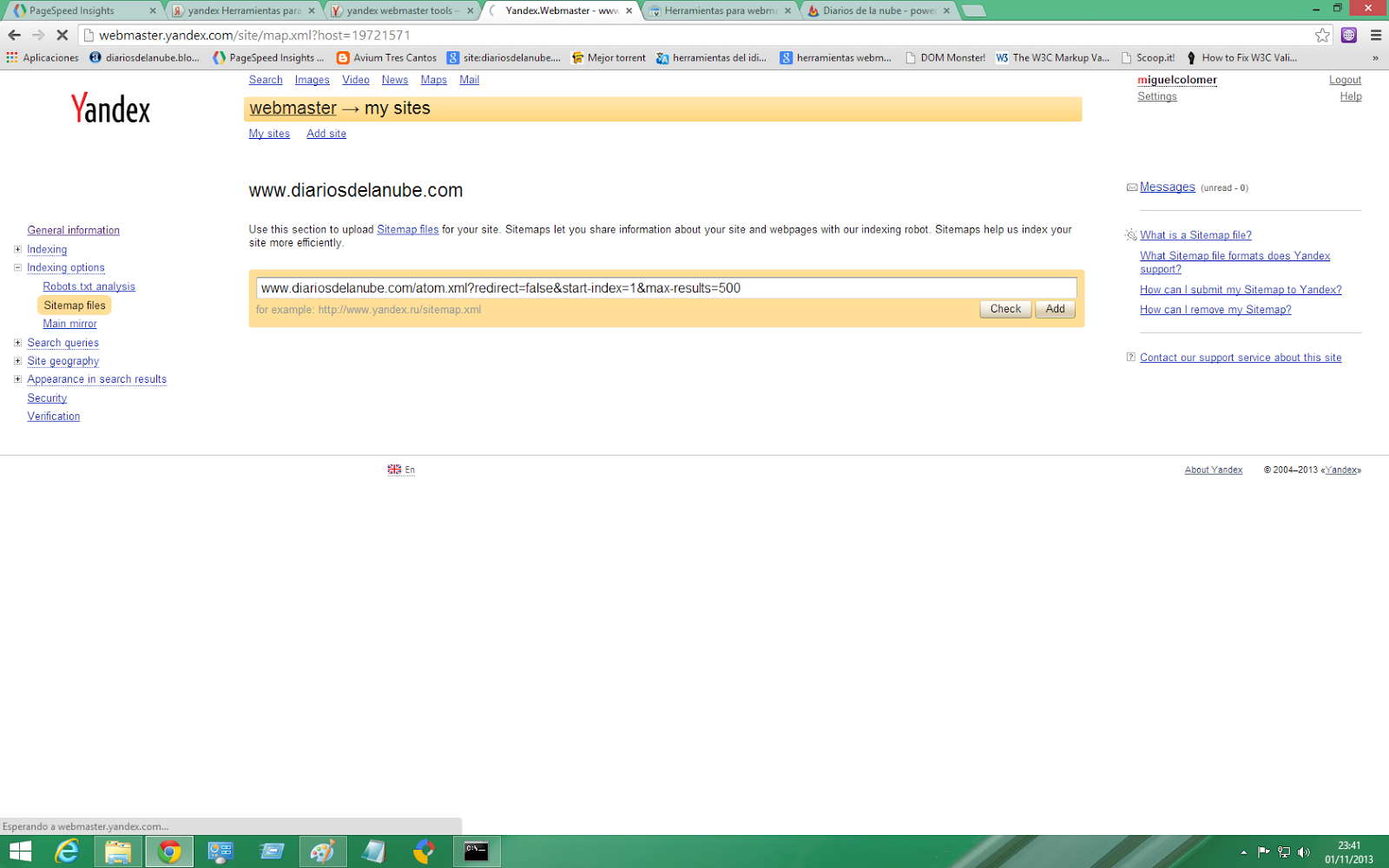Open the Images link in Yandex top navigation
This screenshot has height=868, width=1389.
(312, 80)
